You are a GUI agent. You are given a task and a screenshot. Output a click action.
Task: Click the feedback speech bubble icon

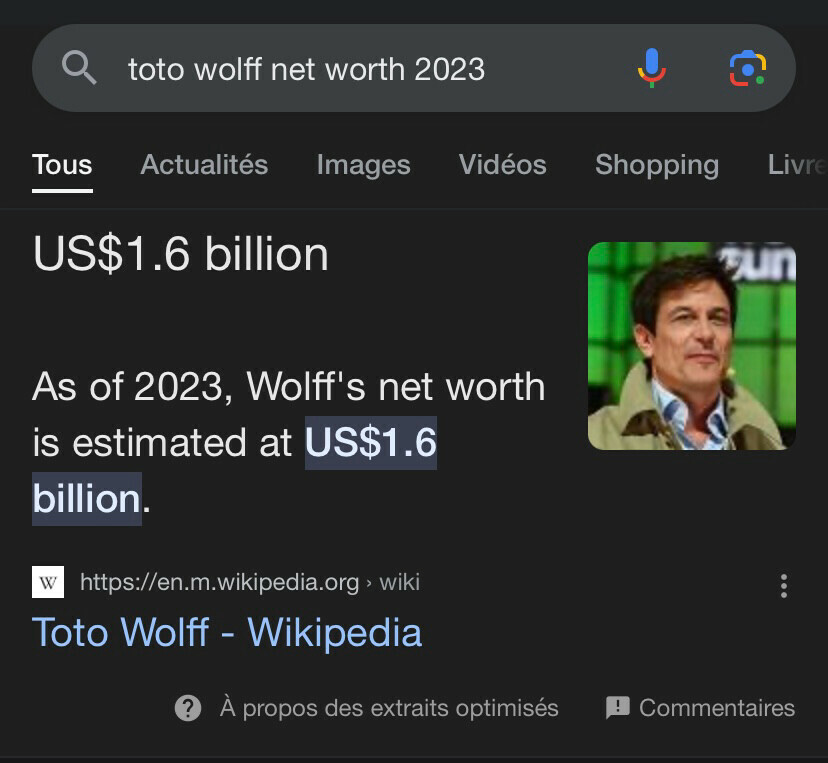click(618, 708)
